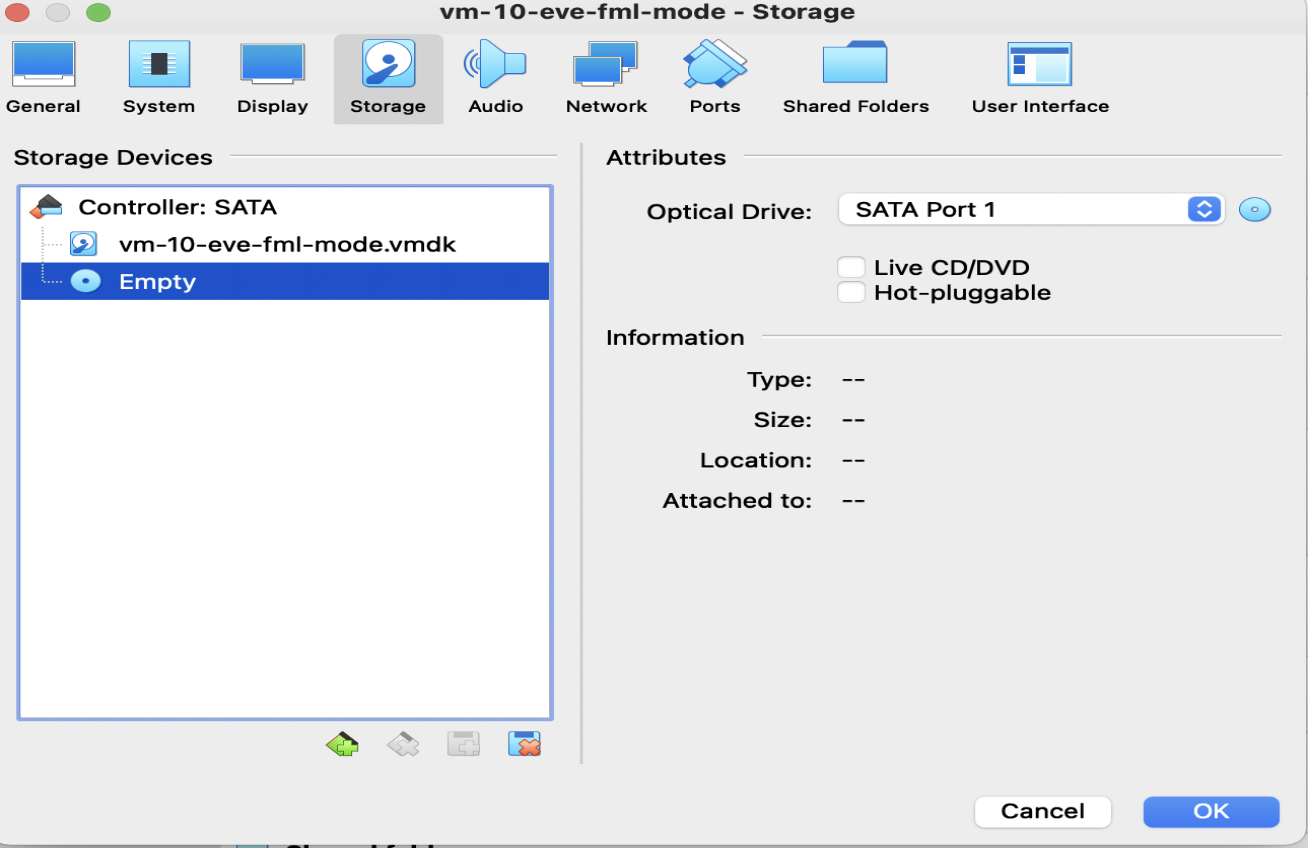
Task: Confirm settings with the OK button
Action: pyautogui.click(x=1210, y=811)
